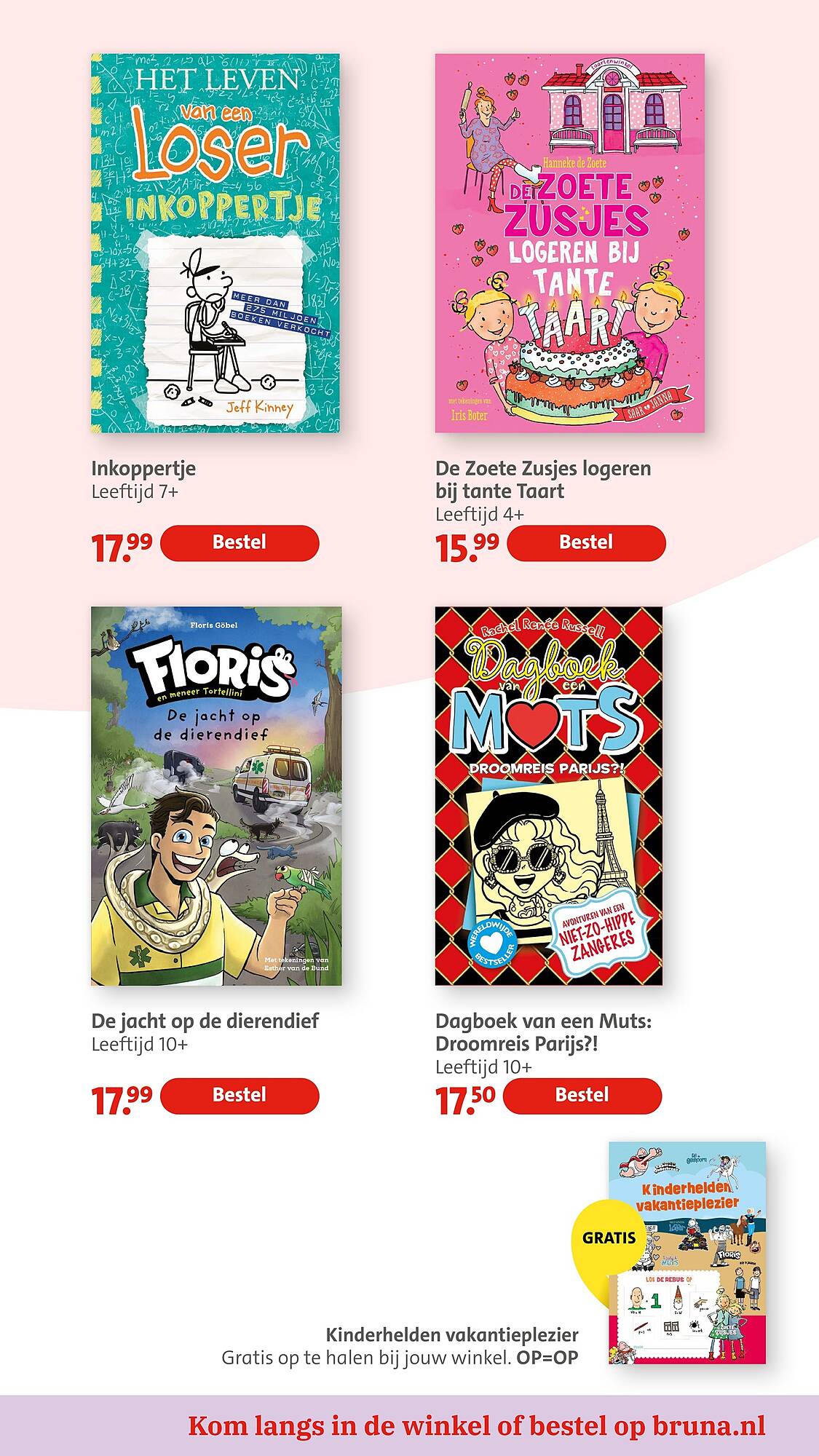Open De Zoete Zusjes logeren title link

[x=543, y=480]
